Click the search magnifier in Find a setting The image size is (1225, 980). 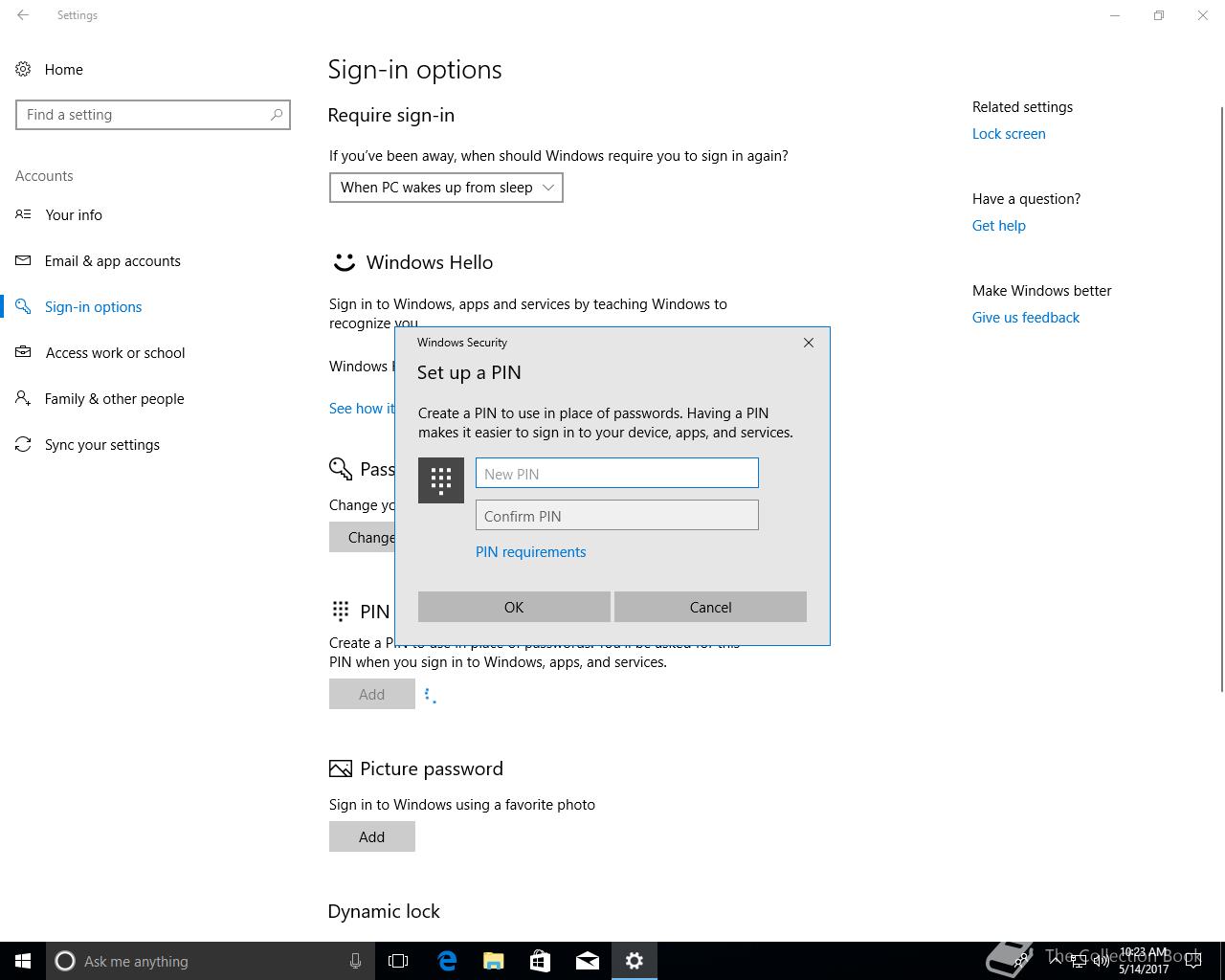click(x=277, y=115)
